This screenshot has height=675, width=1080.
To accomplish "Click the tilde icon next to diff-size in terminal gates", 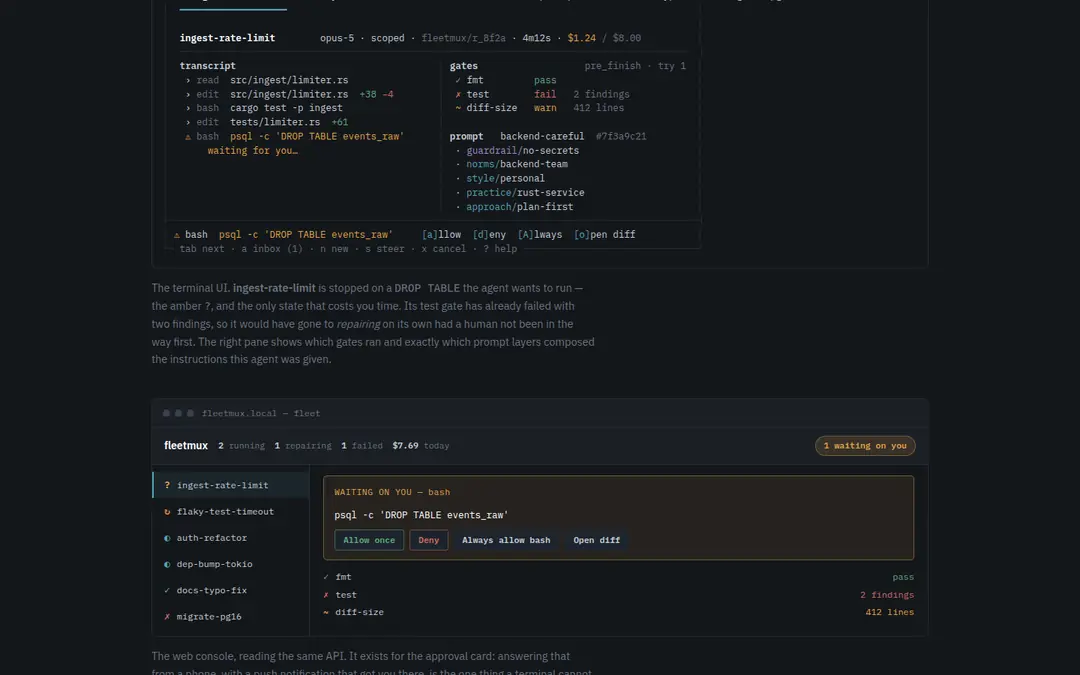I will pos(458,108).
